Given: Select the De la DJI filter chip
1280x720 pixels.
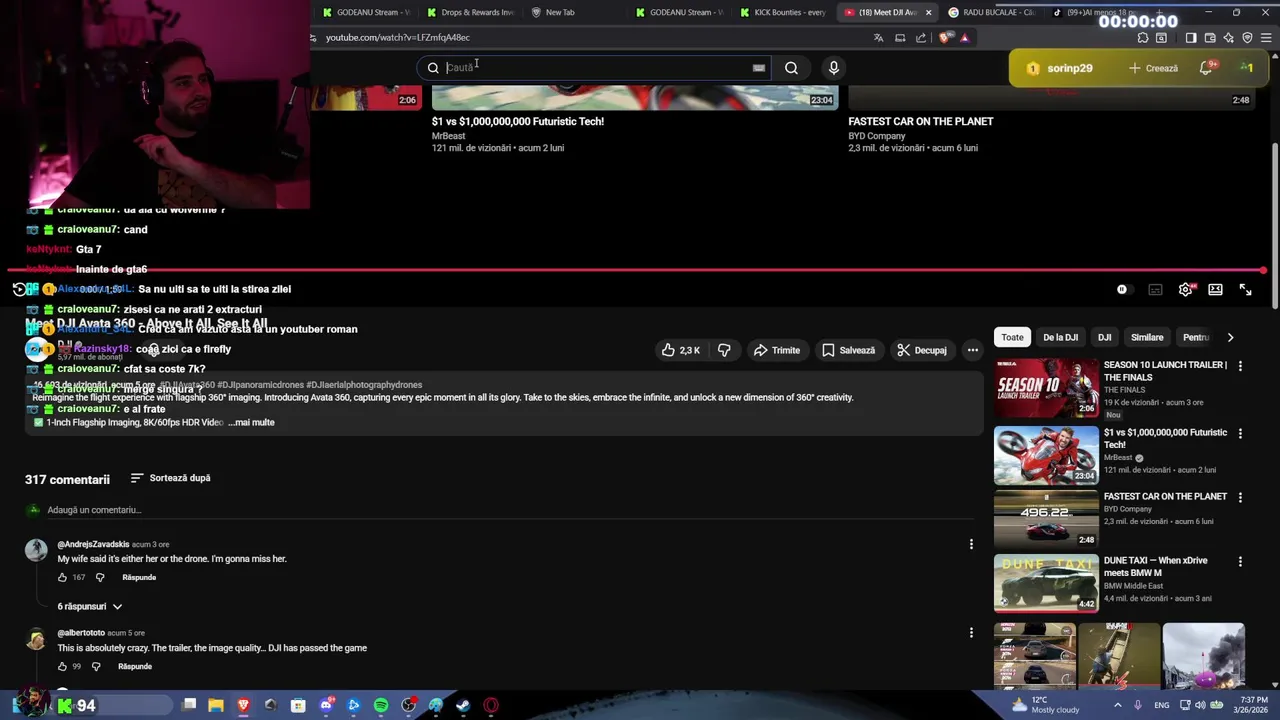Looking at the screenshot, I should pyautogui.click(x=1060, y=337).
